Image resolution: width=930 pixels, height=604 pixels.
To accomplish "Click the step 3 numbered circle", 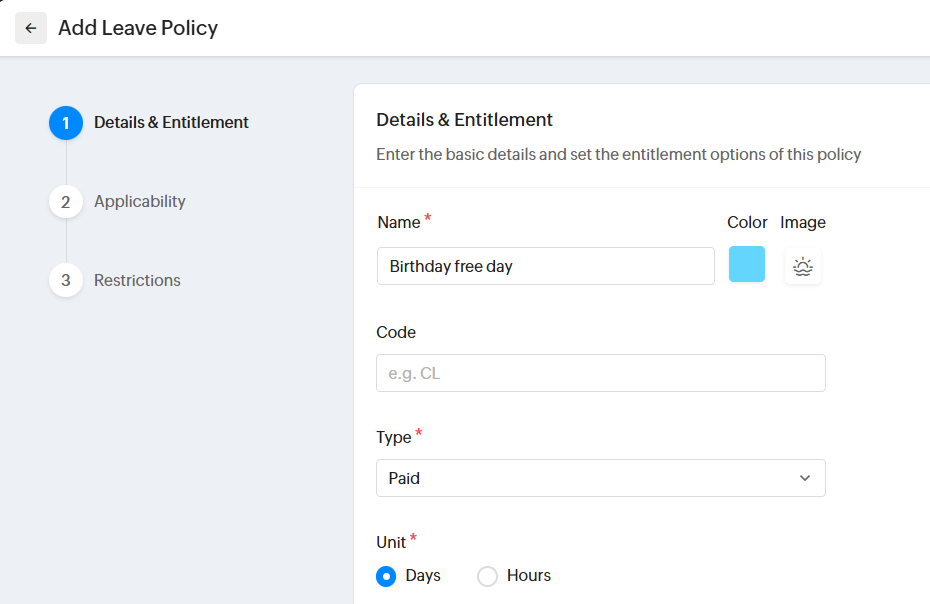I will (x=66, y=281).
